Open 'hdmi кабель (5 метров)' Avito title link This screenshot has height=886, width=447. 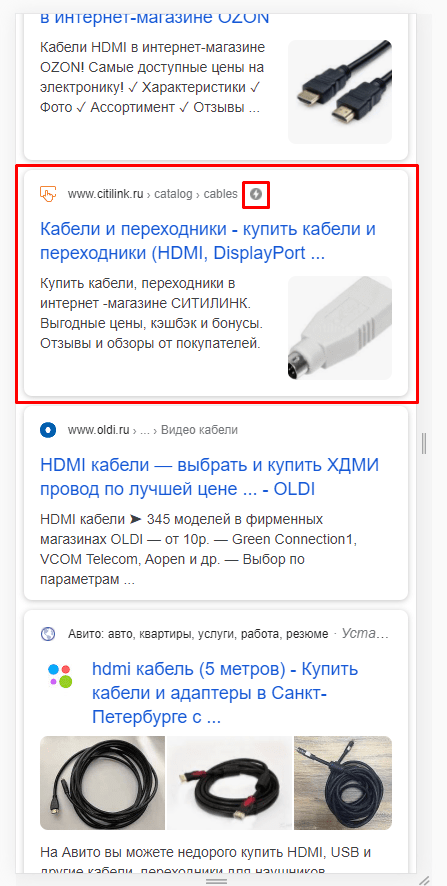[x=225, y=693]
